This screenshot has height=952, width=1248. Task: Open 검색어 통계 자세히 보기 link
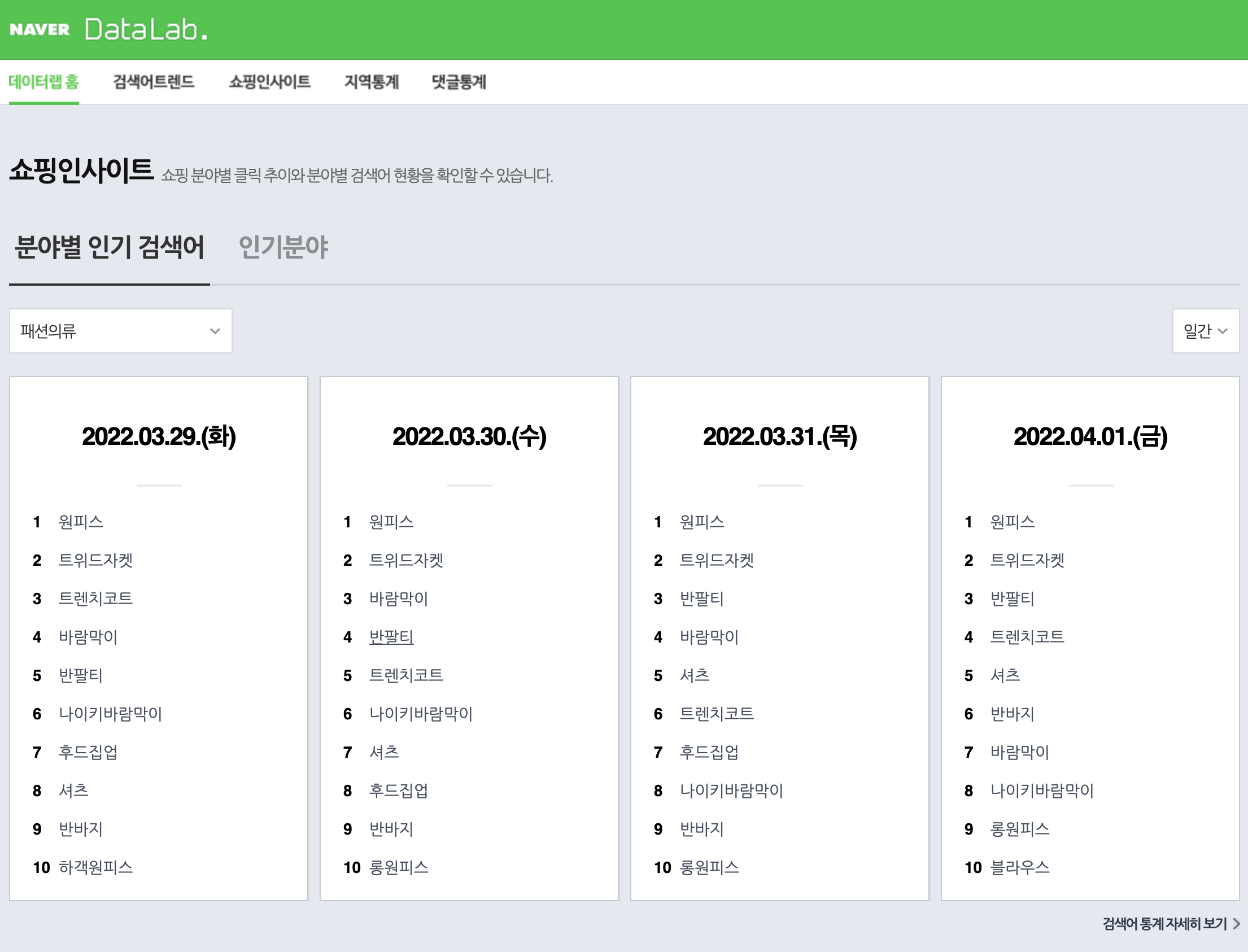point(1164,924)
